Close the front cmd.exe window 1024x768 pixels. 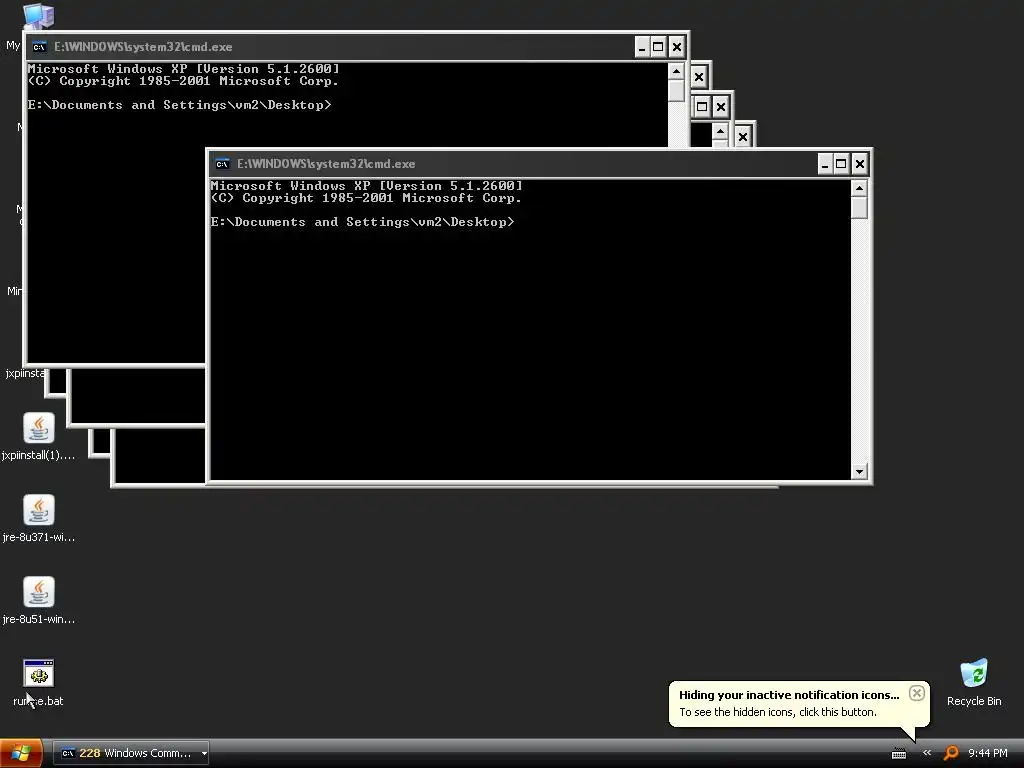(x=859, y=164)
